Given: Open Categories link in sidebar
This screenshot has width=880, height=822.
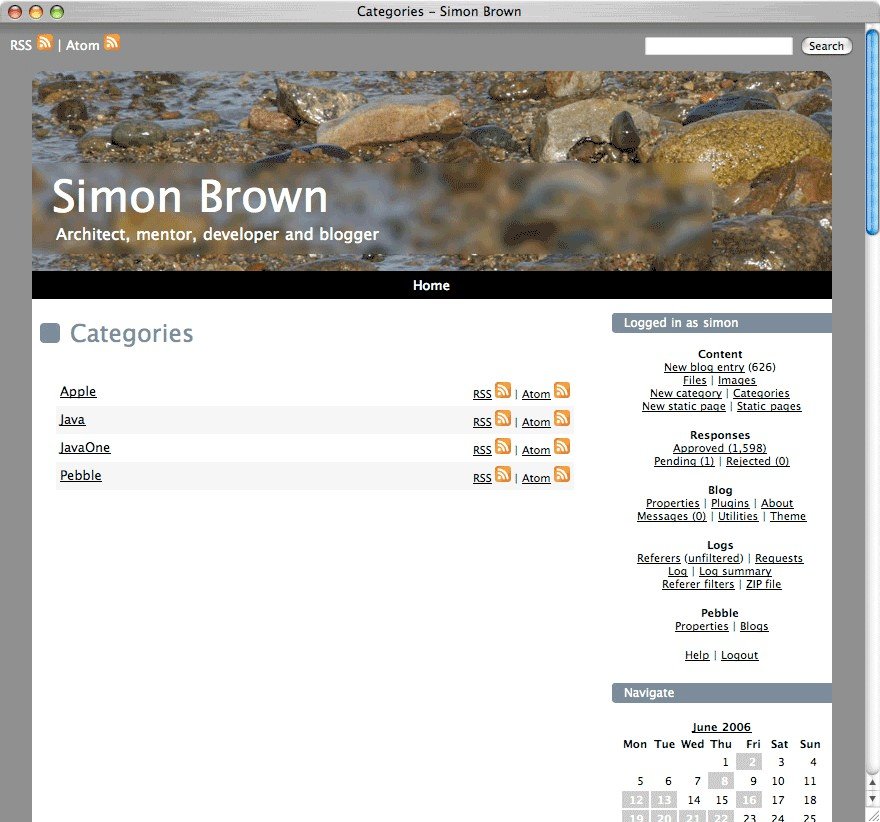Looking at the screenshot, I should [x=761, y=393].
